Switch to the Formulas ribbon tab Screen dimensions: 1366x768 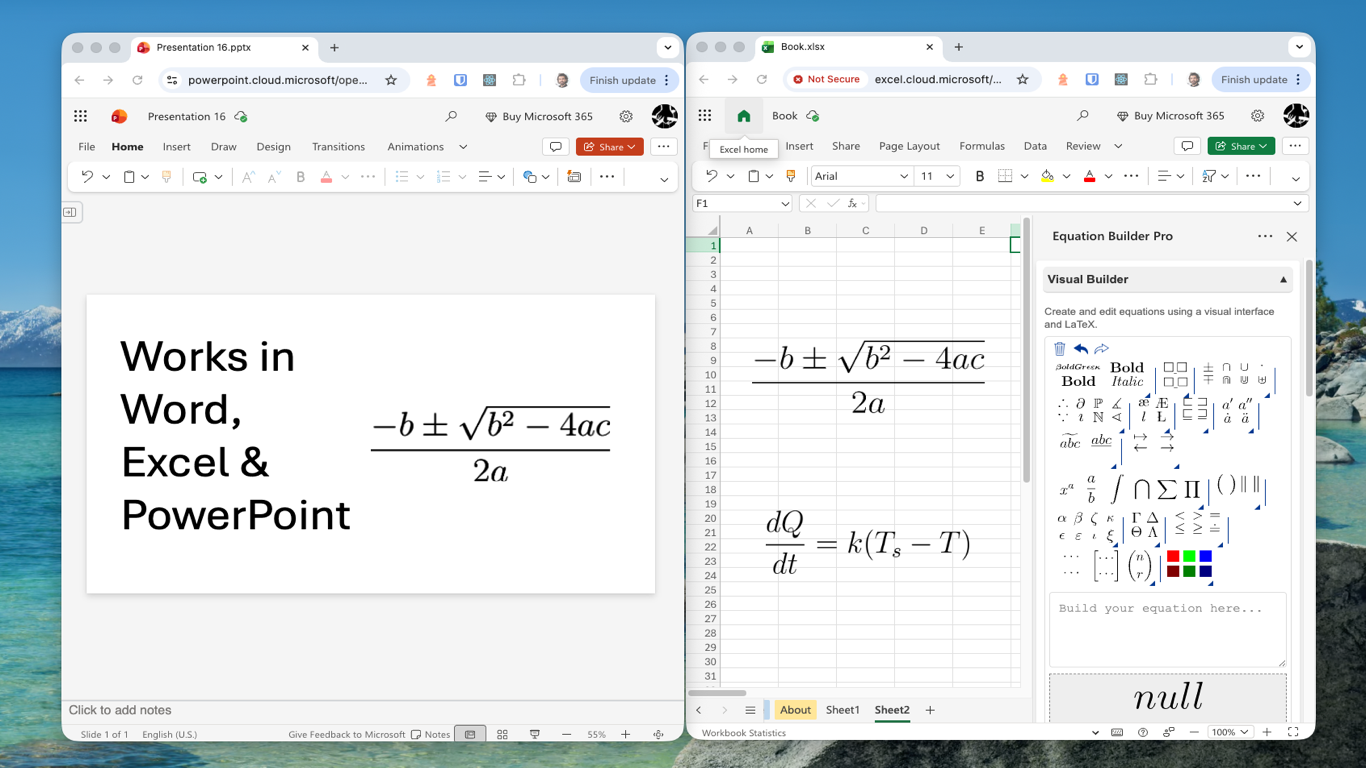pyautogui.click(x=981, y=146)
